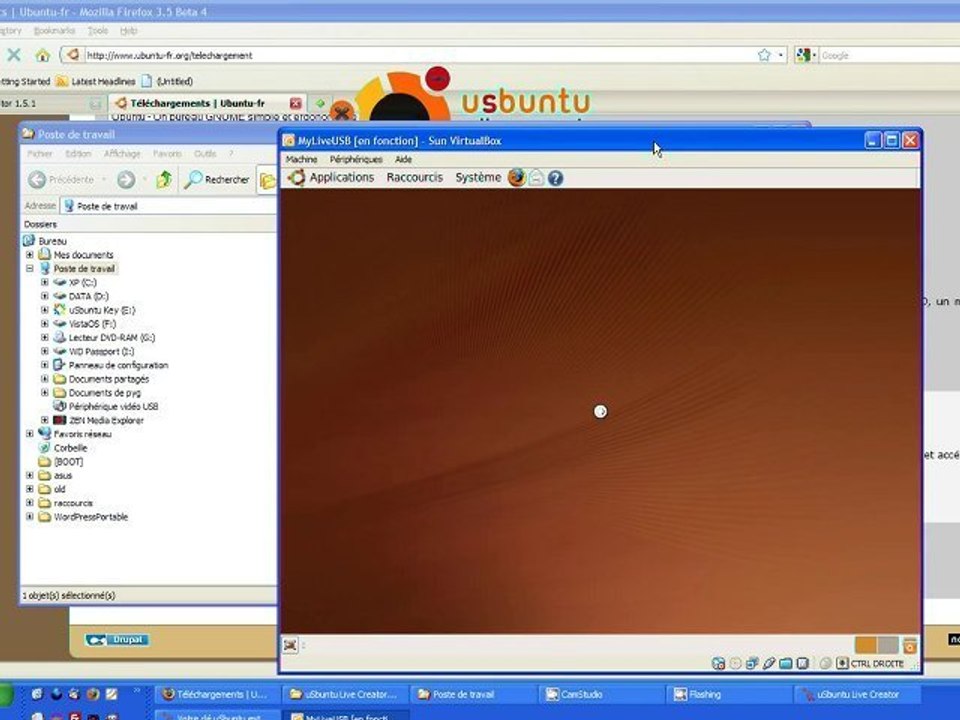This screenshot has width=960, height=720.
Task: Open Firefox launcher in Ubuntu guest panel
Action: (x=517, y=178)
